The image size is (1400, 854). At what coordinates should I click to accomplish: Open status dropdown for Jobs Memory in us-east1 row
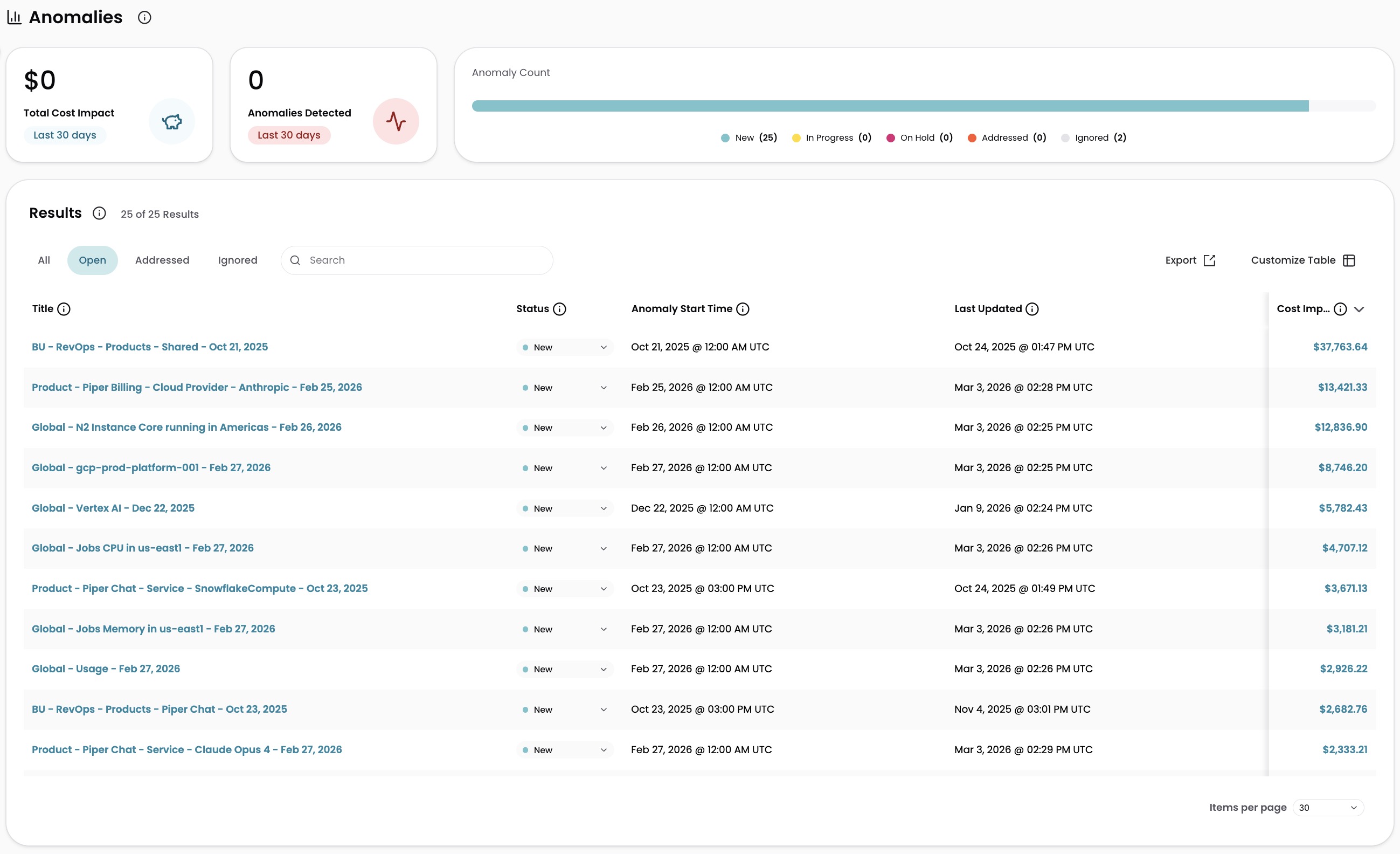[x=565, y=629]
